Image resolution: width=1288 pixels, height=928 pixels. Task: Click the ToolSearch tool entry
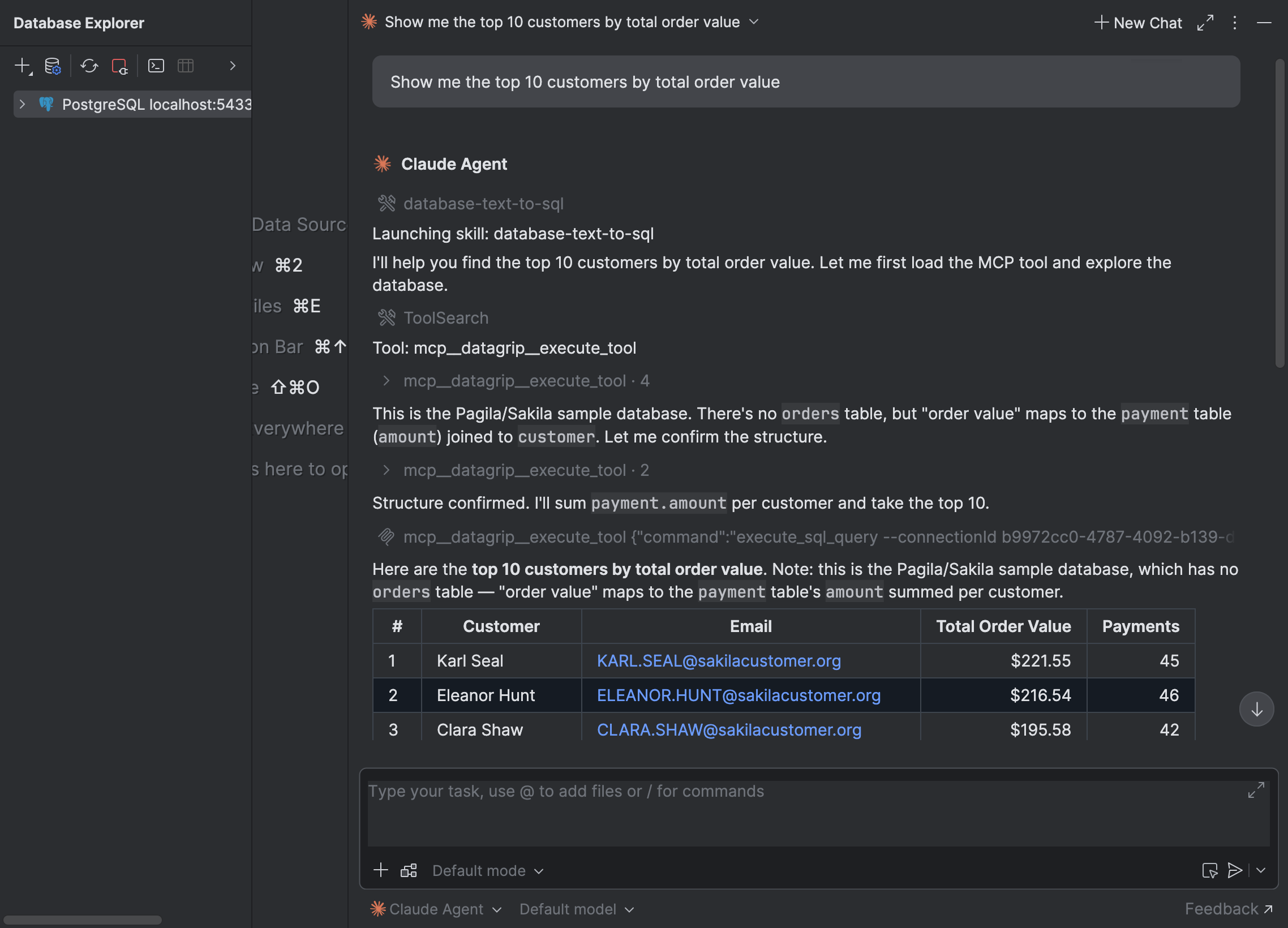pos(433,318)
